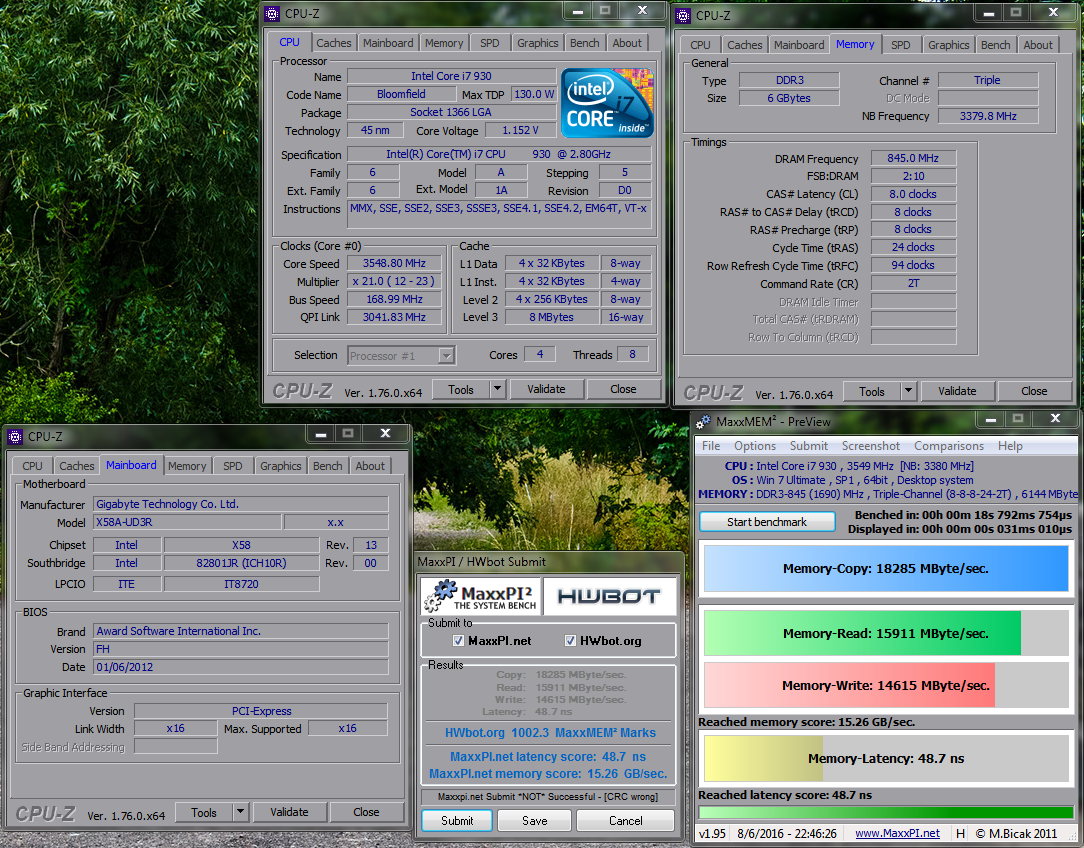Close the CPU-Z Memory window via title bar X
The width and height of the screenshot is (1084, 848).
click(1053, 12)
